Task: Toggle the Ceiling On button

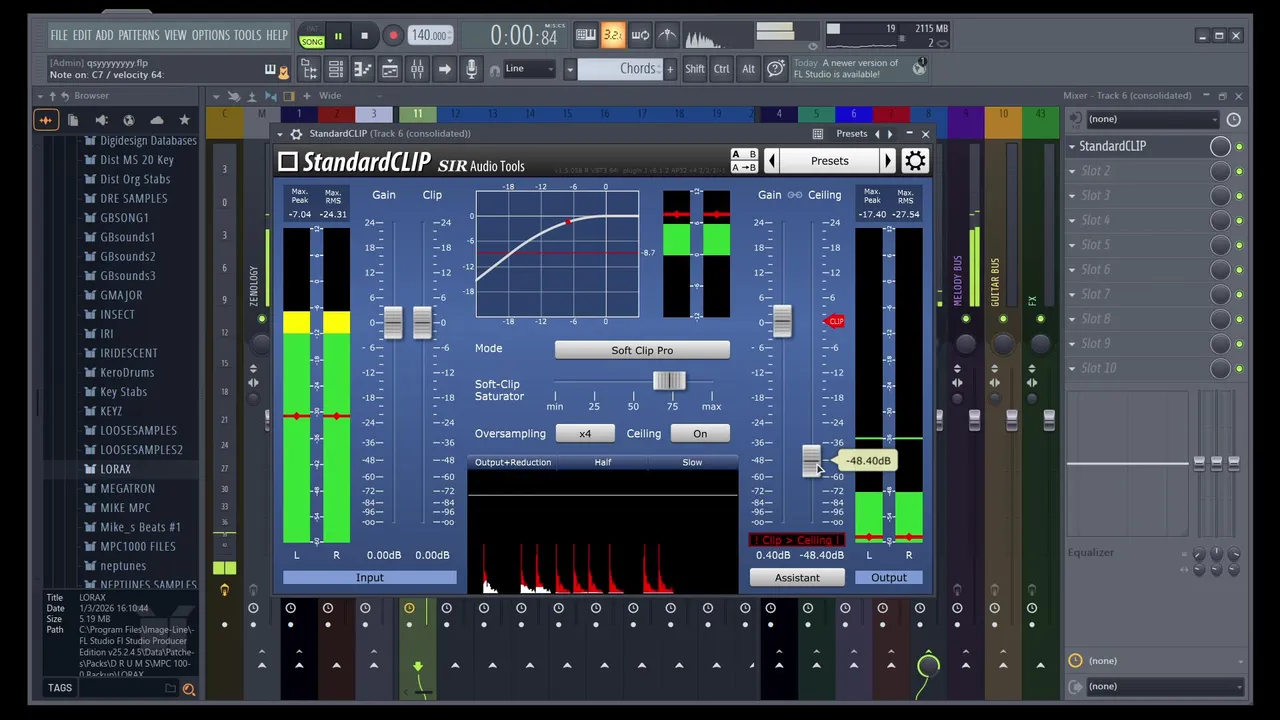Action: coord(700,434)
